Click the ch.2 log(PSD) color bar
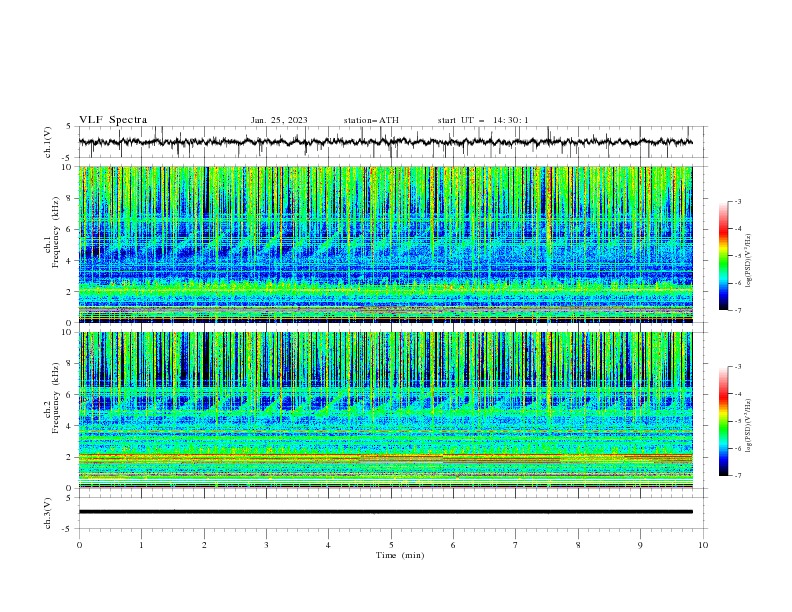This screenshot has height=612, width=792. point(723,421)
